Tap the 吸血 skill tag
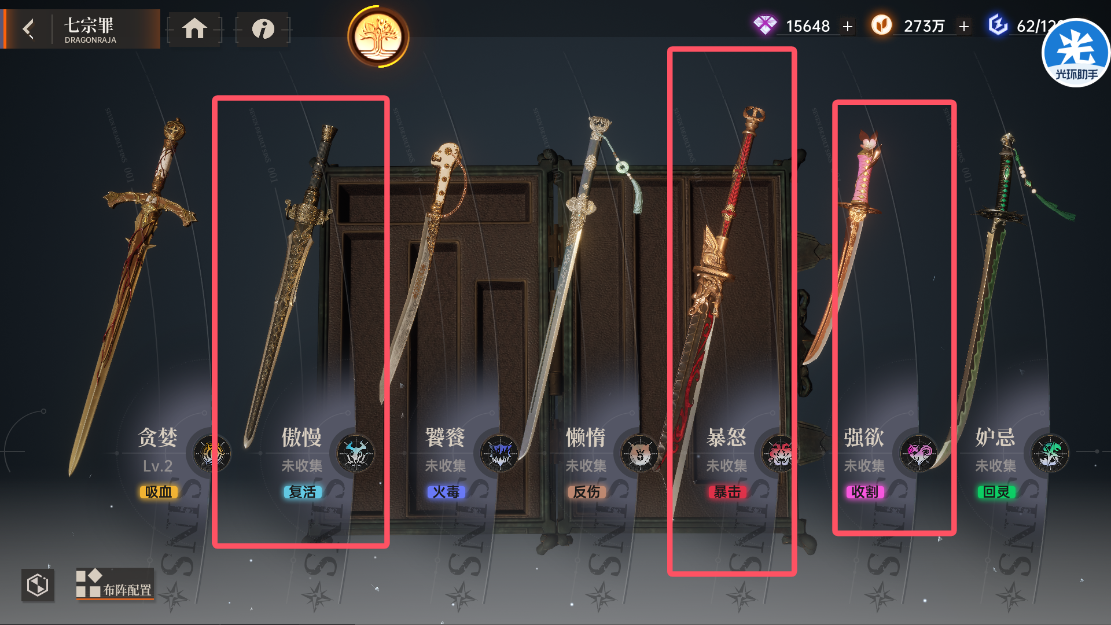This screenshot has width=1111, height=625. (x=159, y=492)
